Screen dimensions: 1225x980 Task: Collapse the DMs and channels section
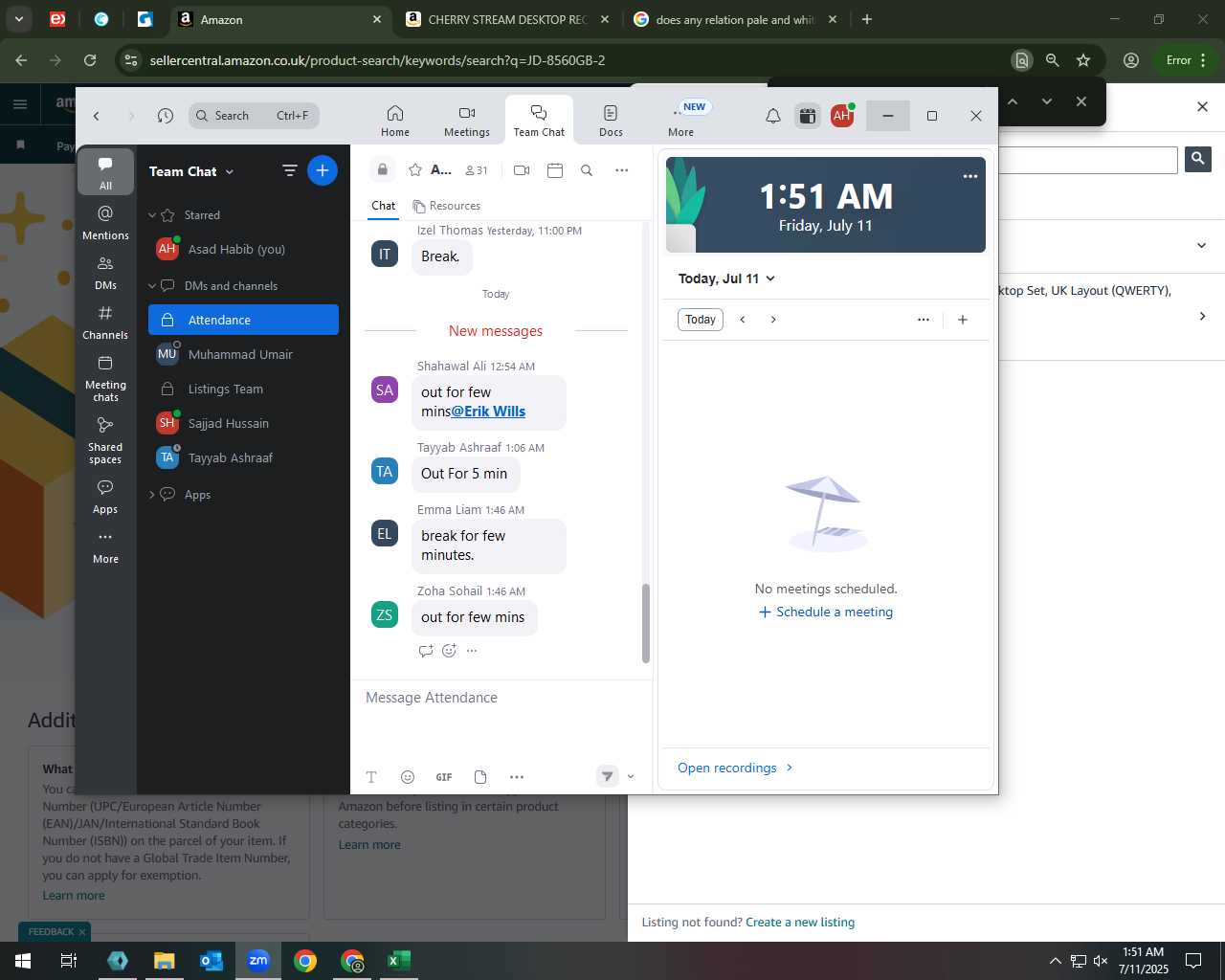[152, 286]
